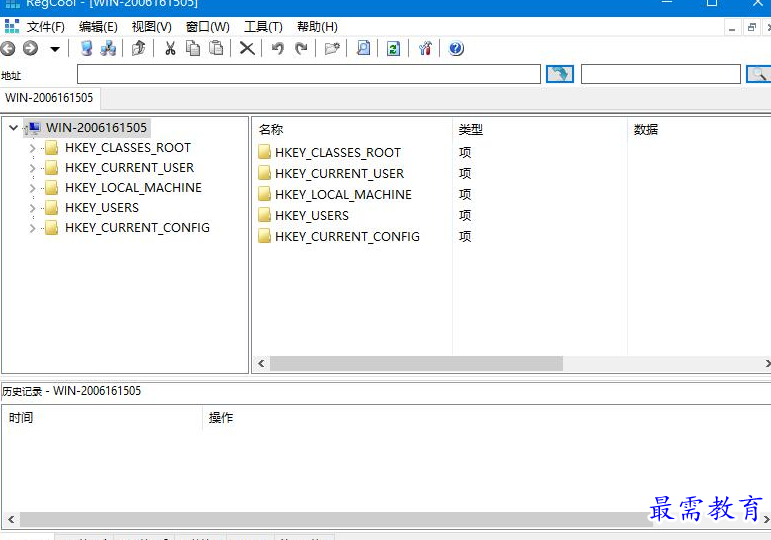Click the history panel scroll-left arrow
The height and width of the screenshot is (540, 771).
(x=11, y=519)
